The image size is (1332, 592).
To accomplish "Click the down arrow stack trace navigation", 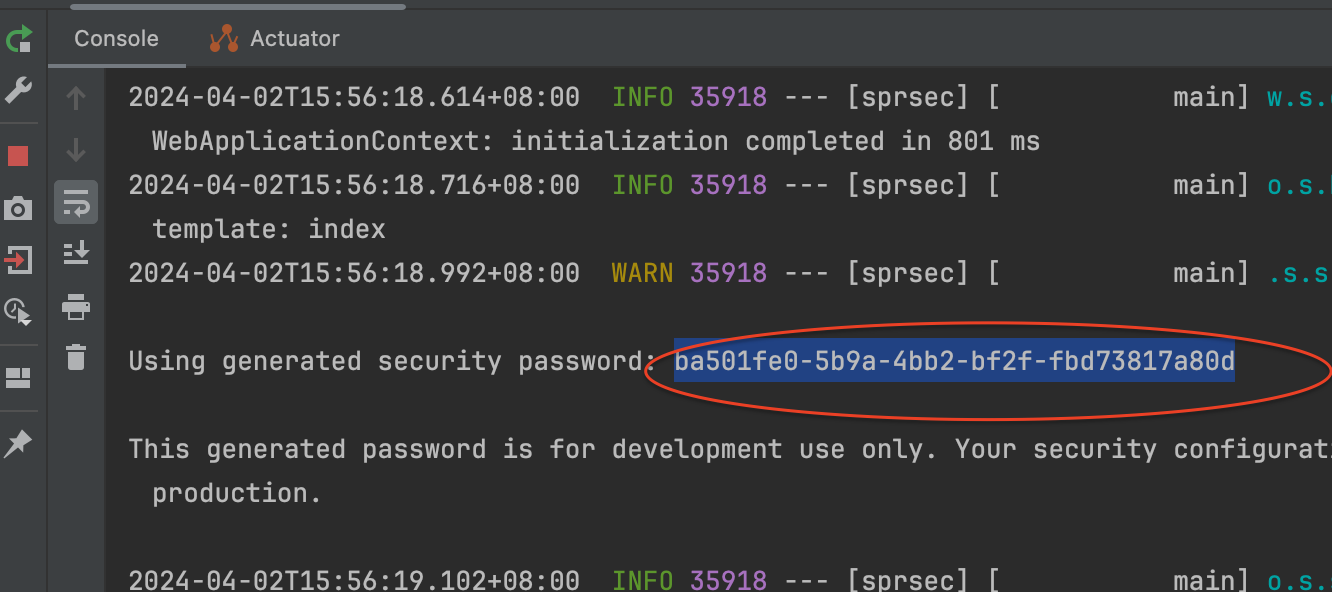I will coord(76,150).
